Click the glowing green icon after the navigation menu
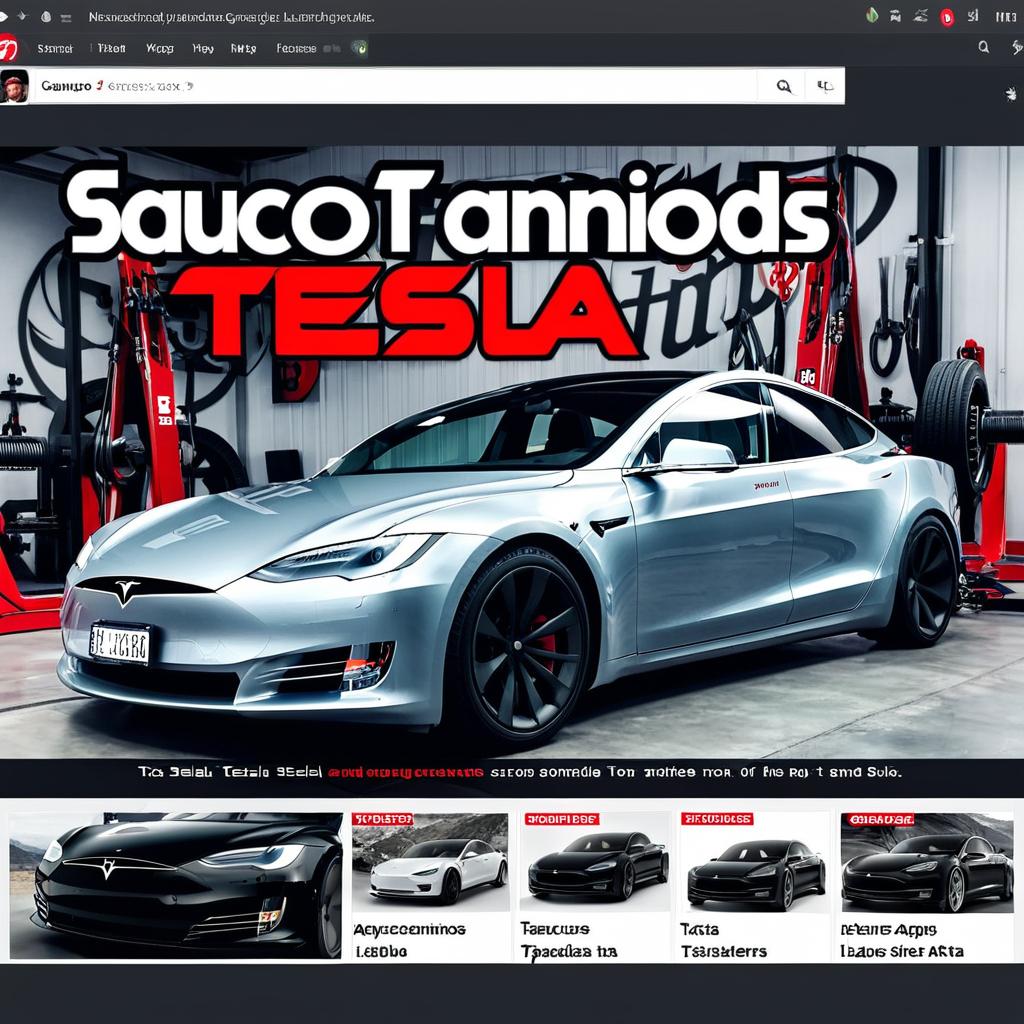1024x1024 pixels. click(x=359, y=48)
